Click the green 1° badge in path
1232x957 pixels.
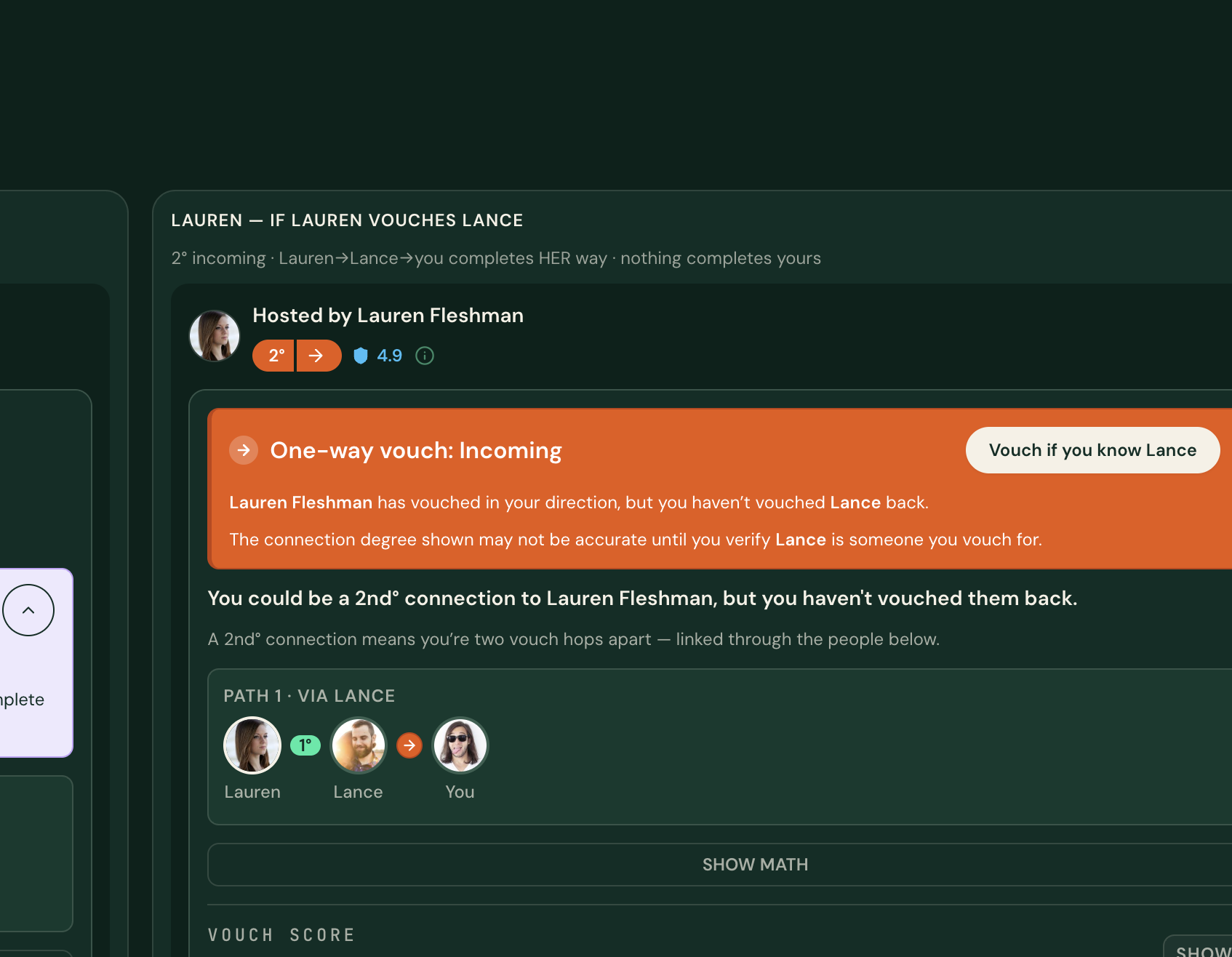pos(305,745)
